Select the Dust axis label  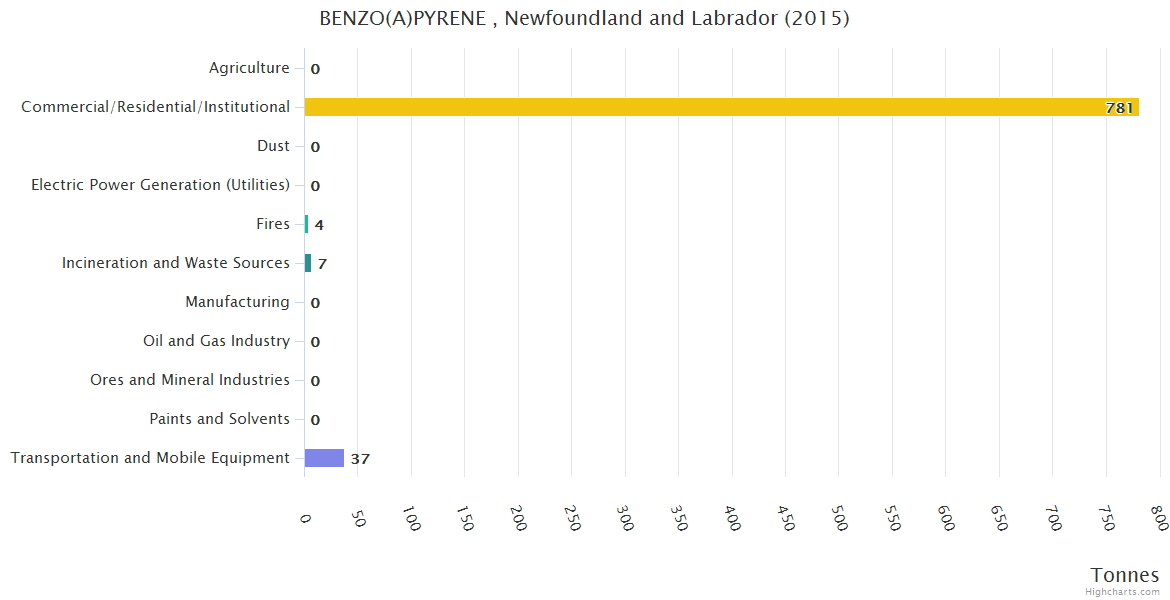pos(273,146)
